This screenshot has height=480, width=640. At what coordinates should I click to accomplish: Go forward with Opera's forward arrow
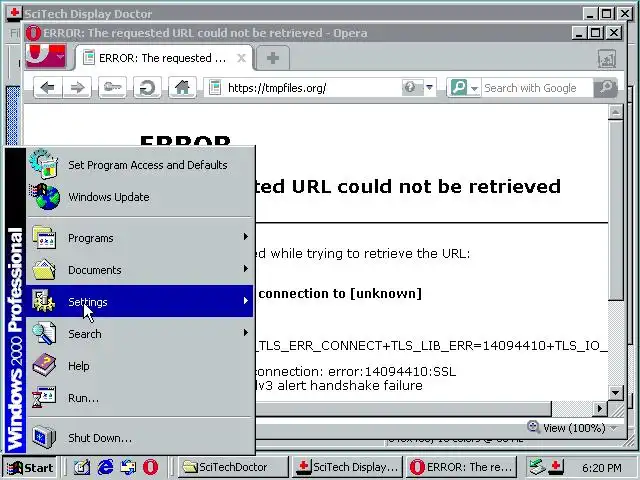[77, 87]
